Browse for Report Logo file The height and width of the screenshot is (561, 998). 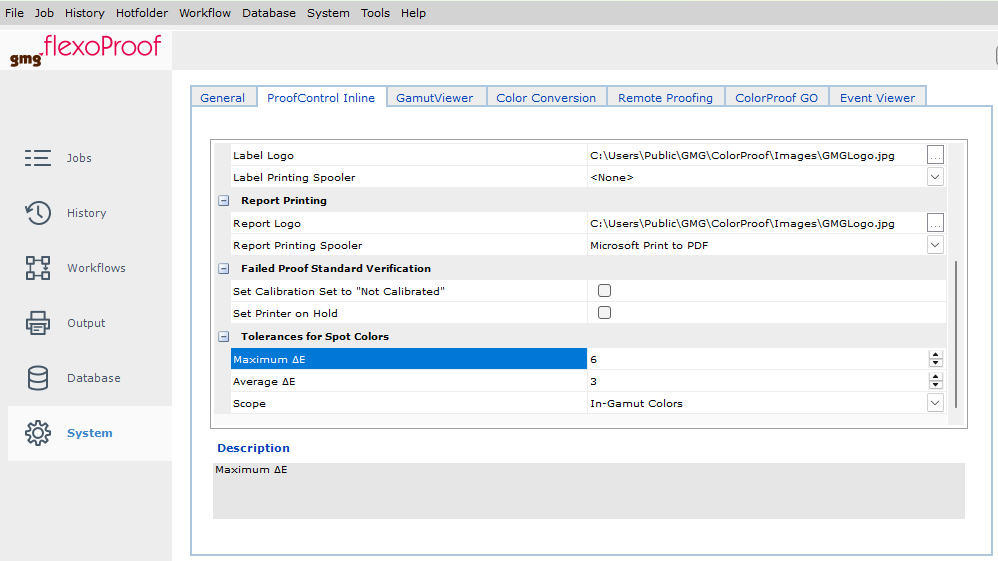tap(935, 223)
